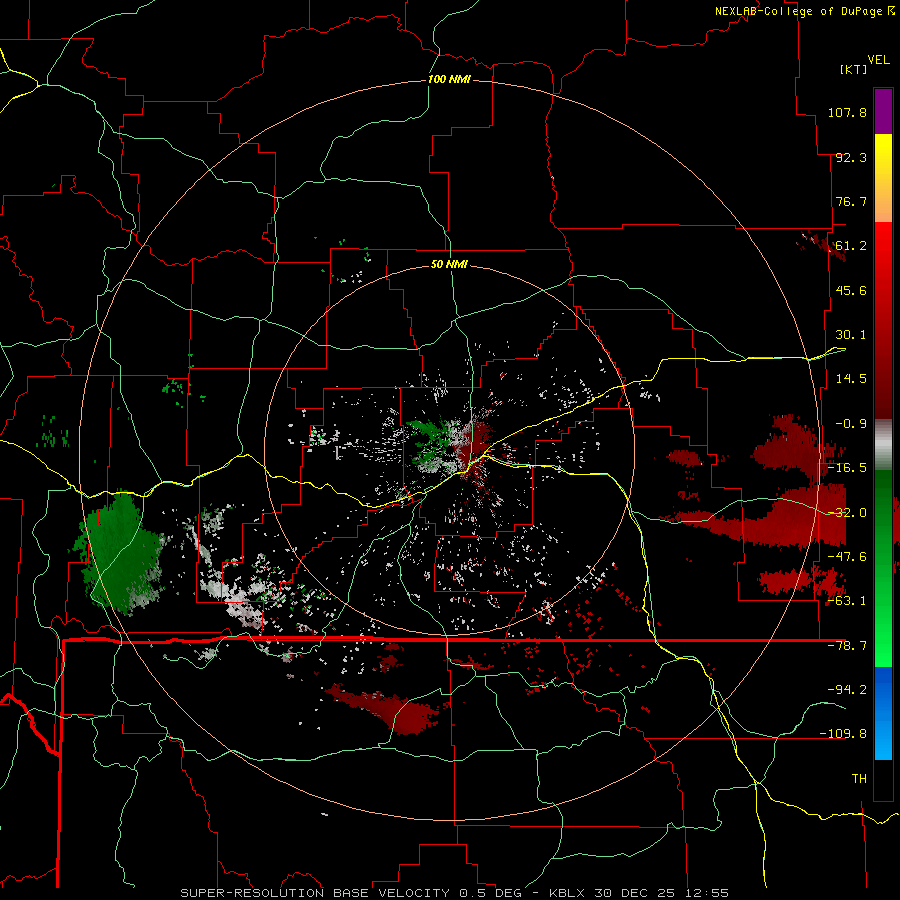Click the NEXLAB-College of DuPage watermark text
The height and width of the screenshot is (900, 900).
(x=798, y=11)
